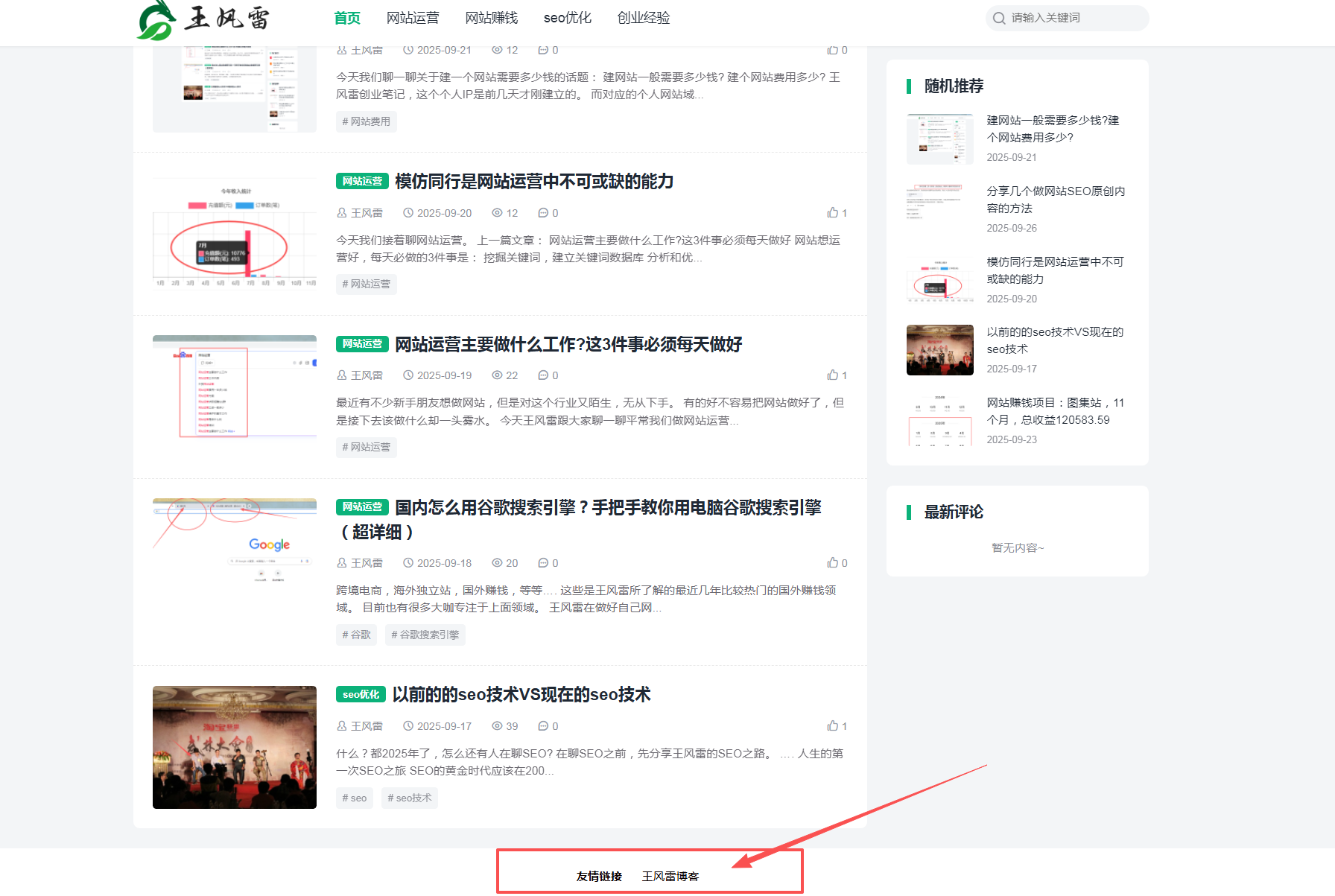Click the search magnifier icon
Screen dimensions: 1335x896
tap(998, 18)
